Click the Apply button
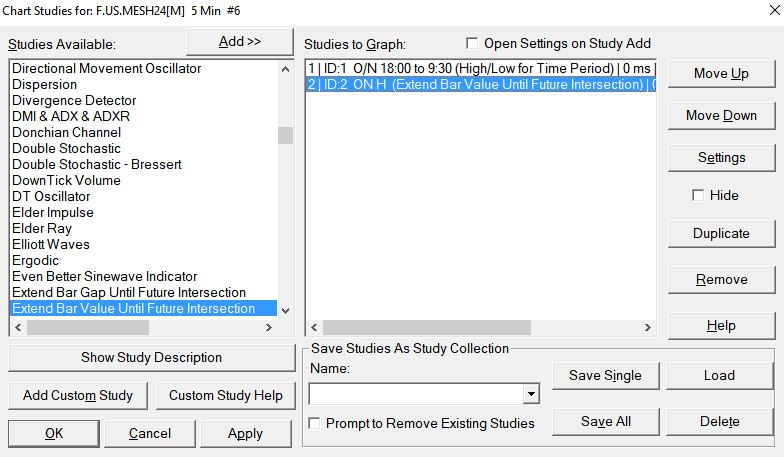The height and width of the screenshot is (457, 784). point(245,434)
